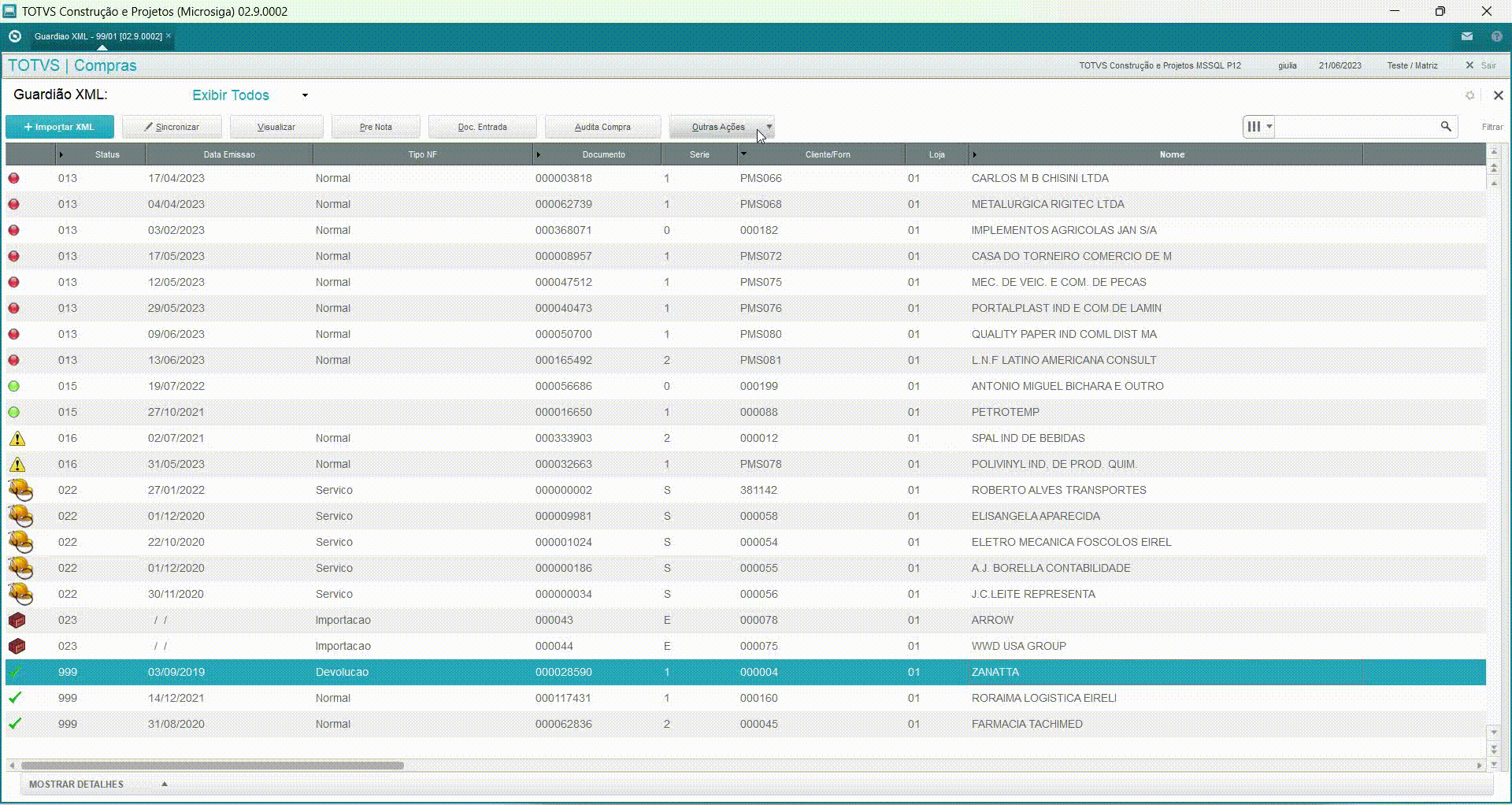Select the ZANATTA row
Screen dimensions: 1512x805
746,672
